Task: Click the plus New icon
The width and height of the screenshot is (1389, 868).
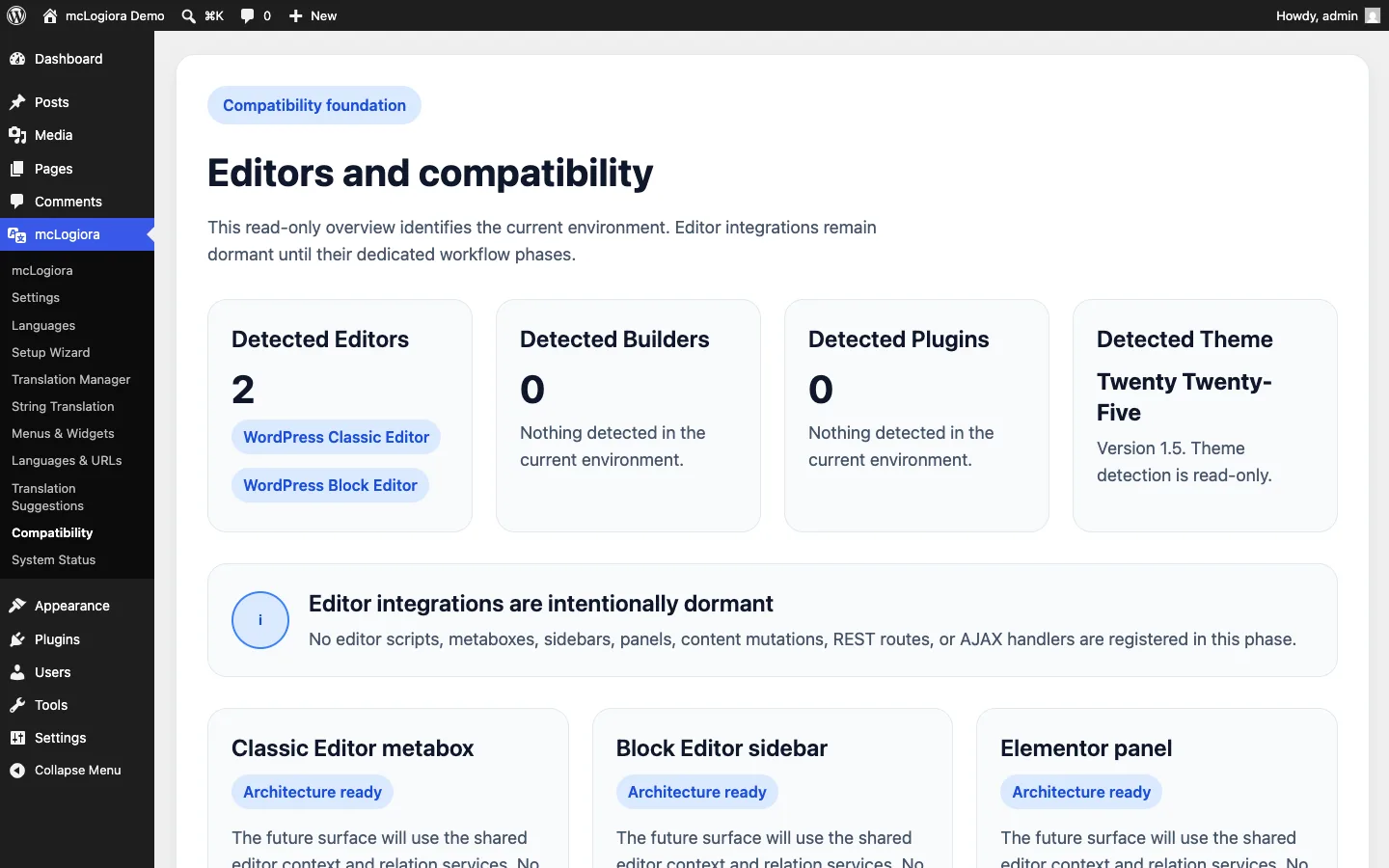Action: (x=296, y=15)
